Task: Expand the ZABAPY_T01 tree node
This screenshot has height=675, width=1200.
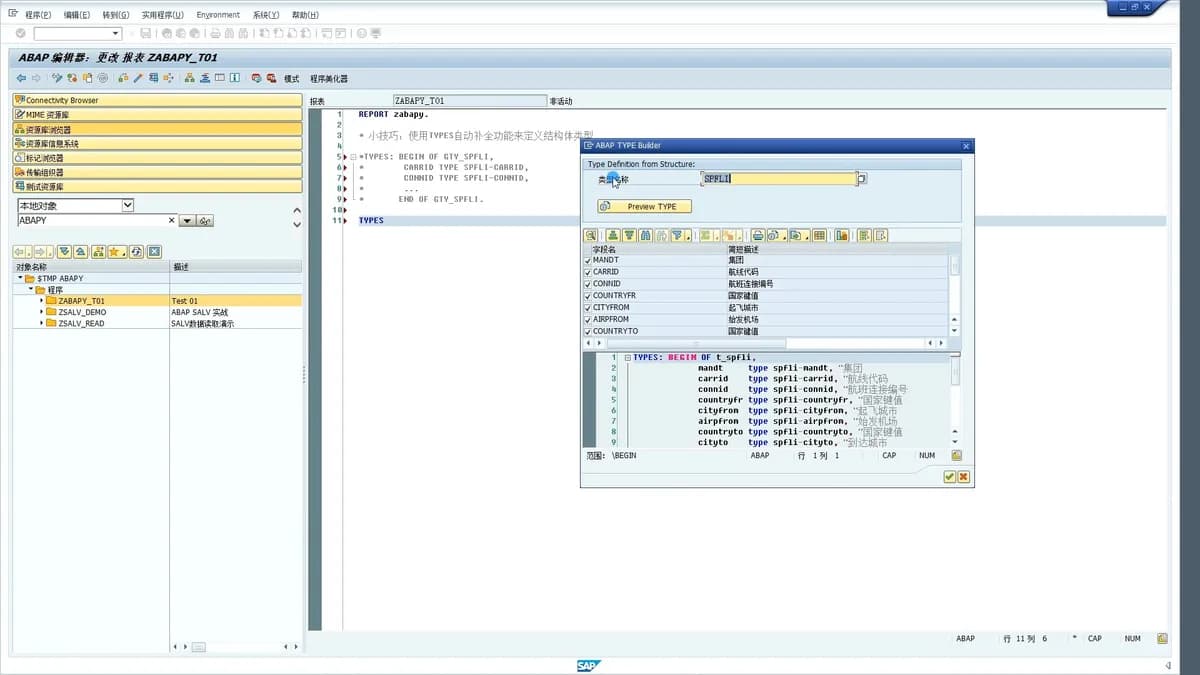Action: [x=41, y=300]
